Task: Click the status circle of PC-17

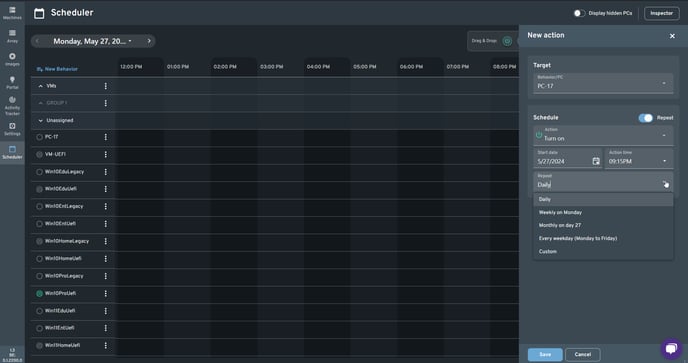Action: 39,137
